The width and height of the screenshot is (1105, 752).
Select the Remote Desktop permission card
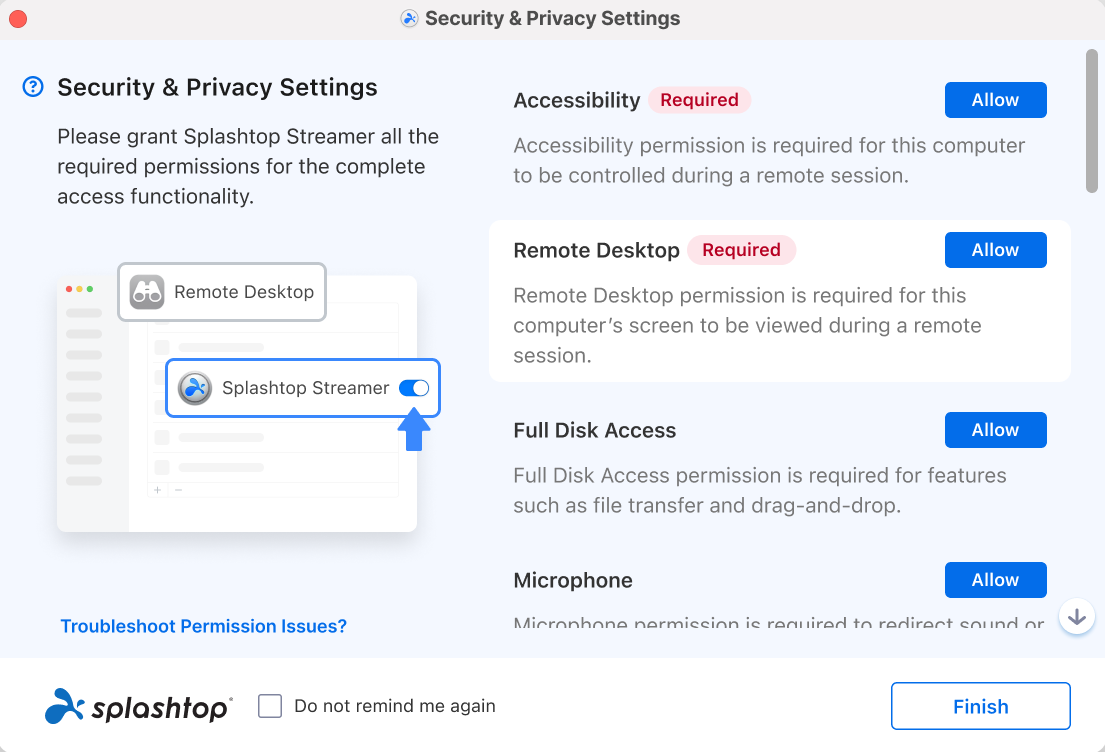coord(779,301)
